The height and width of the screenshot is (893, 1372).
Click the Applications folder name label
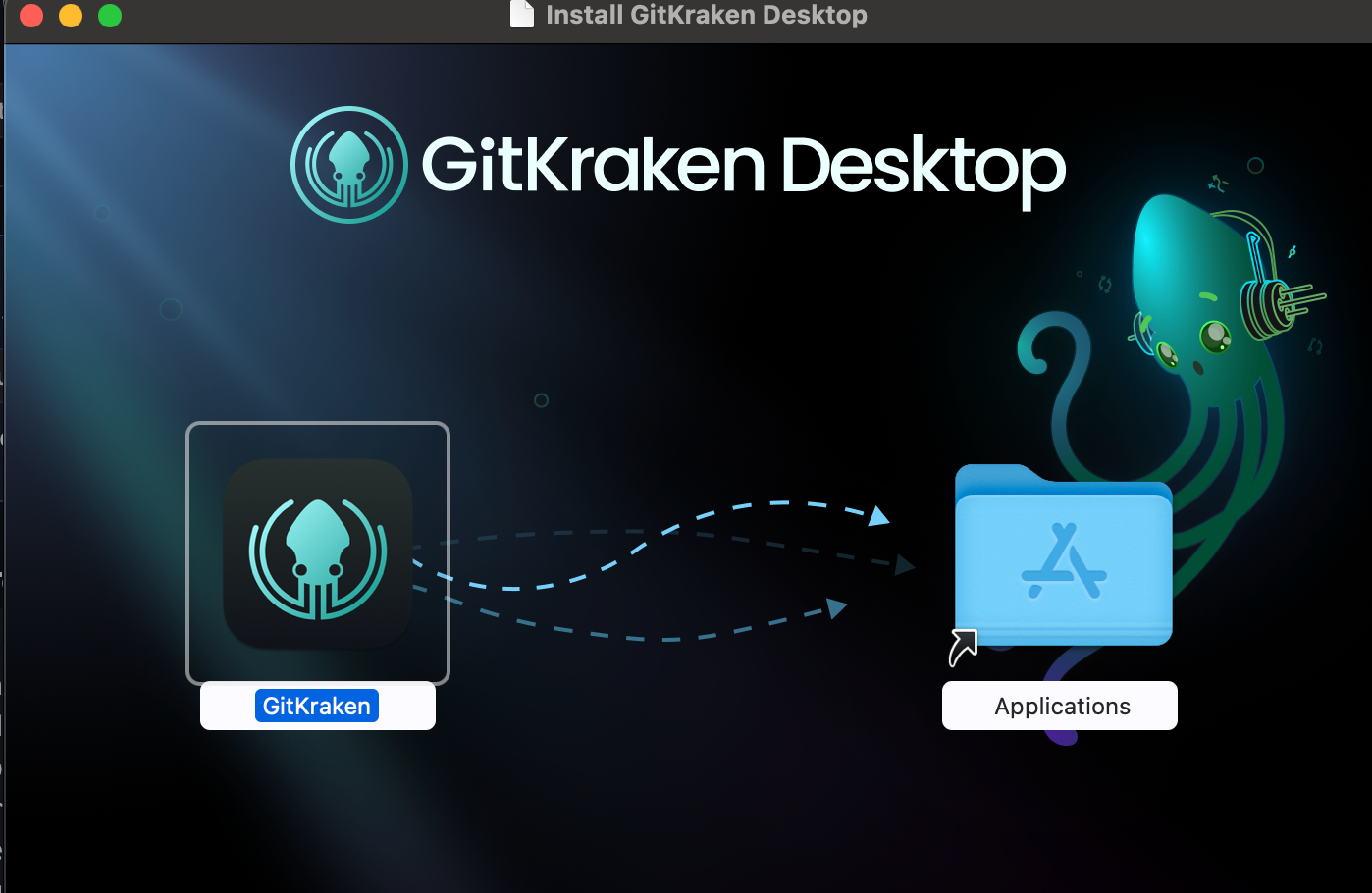click(1062, 706)
